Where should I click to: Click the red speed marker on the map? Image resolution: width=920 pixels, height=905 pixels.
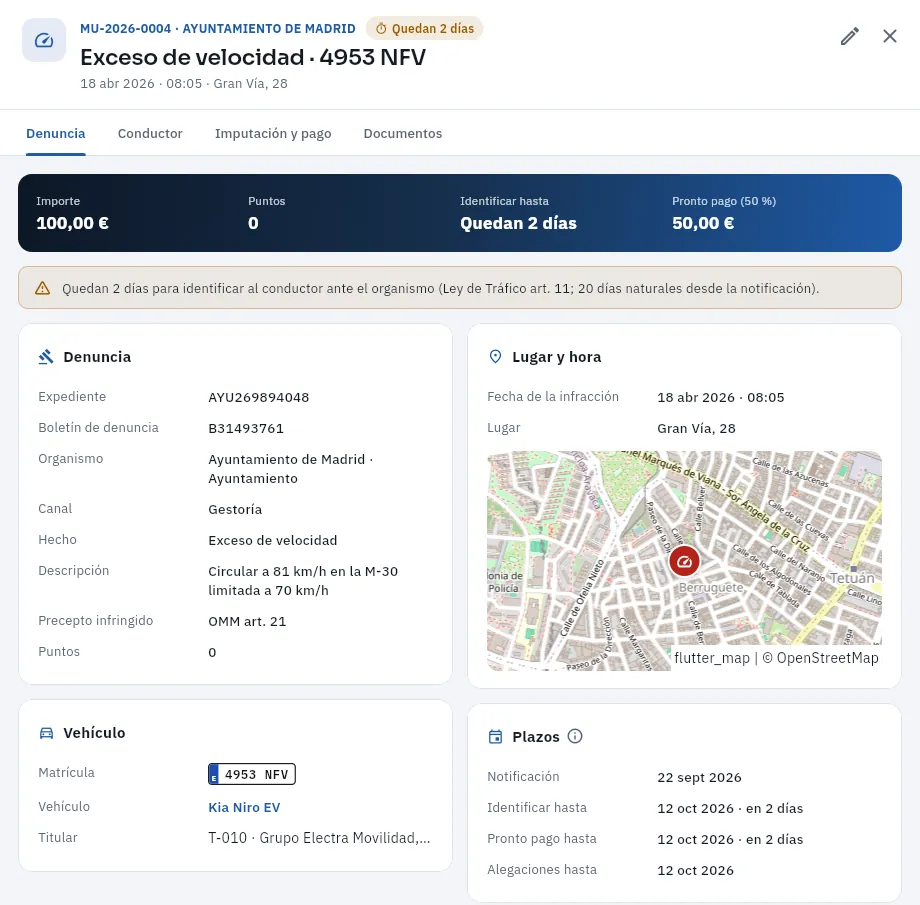tap(684, 561)
